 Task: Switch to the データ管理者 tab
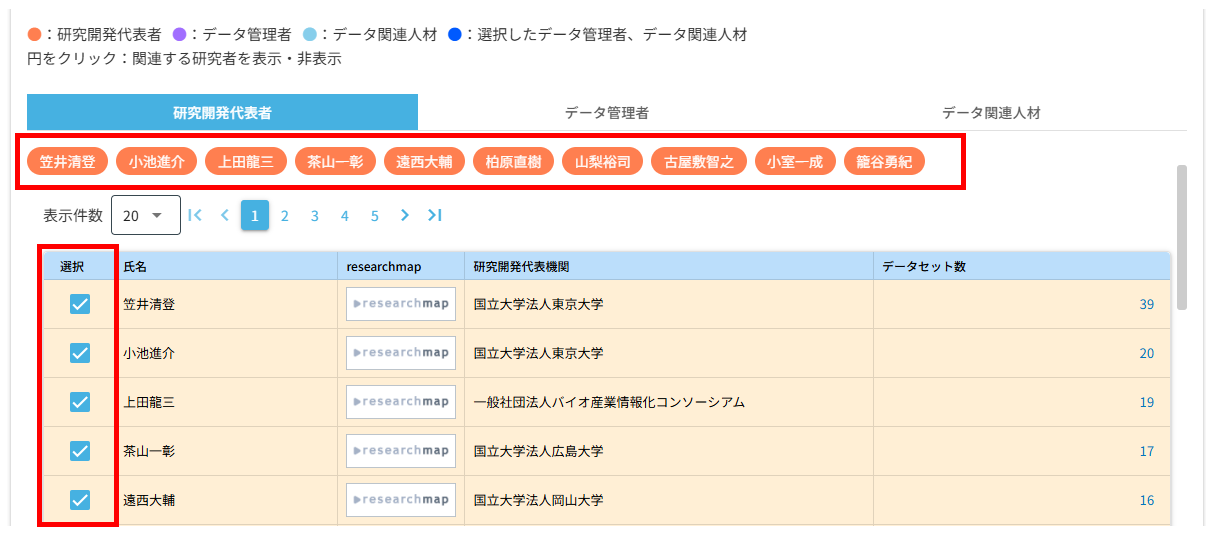(606, 113)
